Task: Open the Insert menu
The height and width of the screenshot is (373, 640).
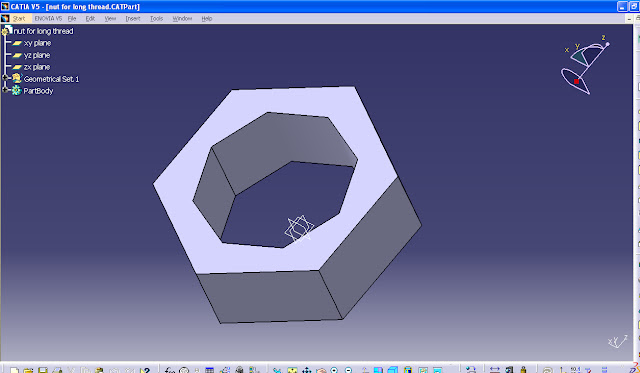Action: (x=133, y=18)
